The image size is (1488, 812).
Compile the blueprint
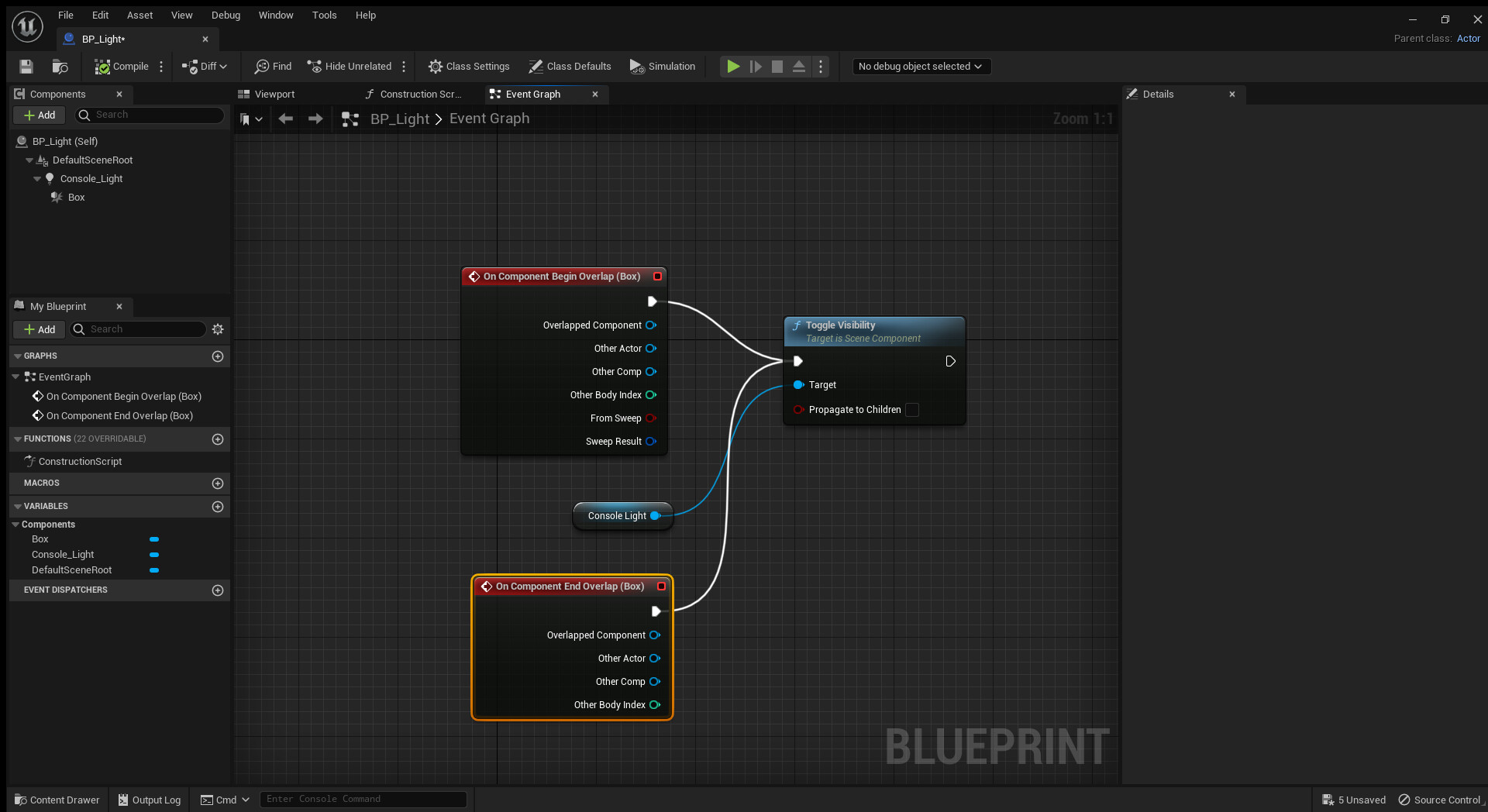pyautogui.click(x=120, y=67)
